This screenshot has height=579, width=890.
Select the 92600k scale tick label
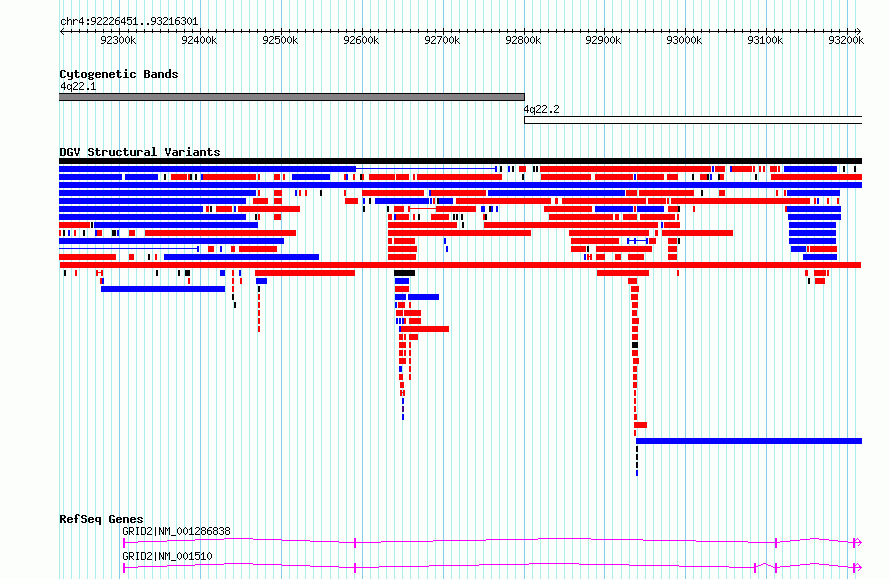(361, 40)
